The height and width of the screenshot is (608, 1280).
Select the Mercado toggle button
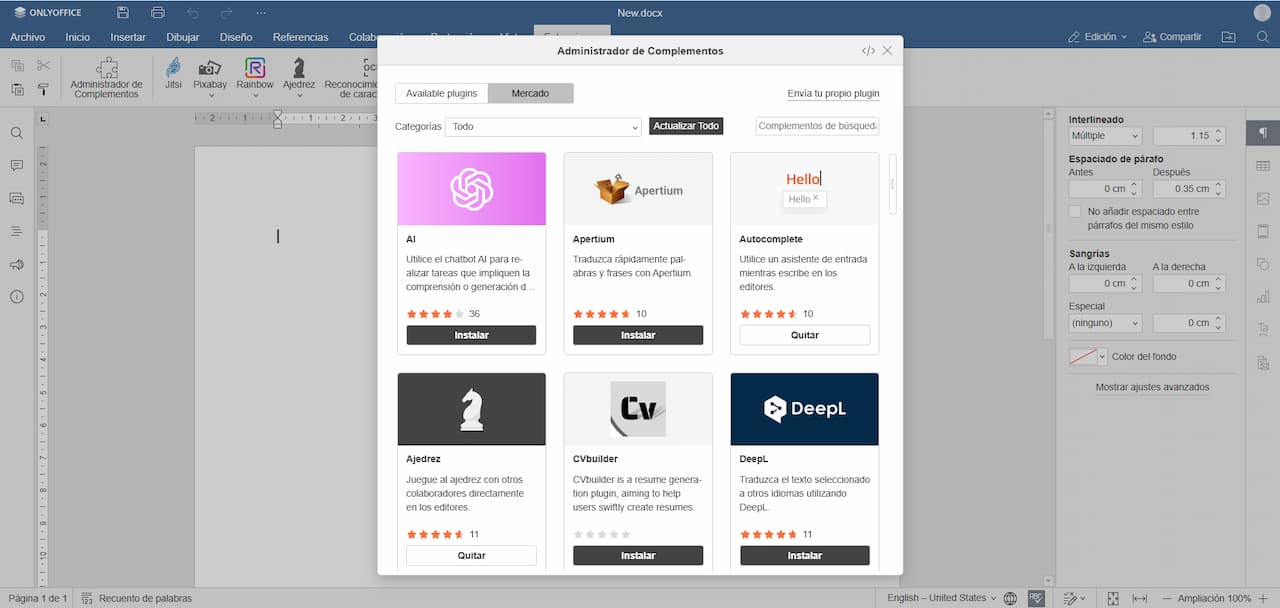(530, 93)
